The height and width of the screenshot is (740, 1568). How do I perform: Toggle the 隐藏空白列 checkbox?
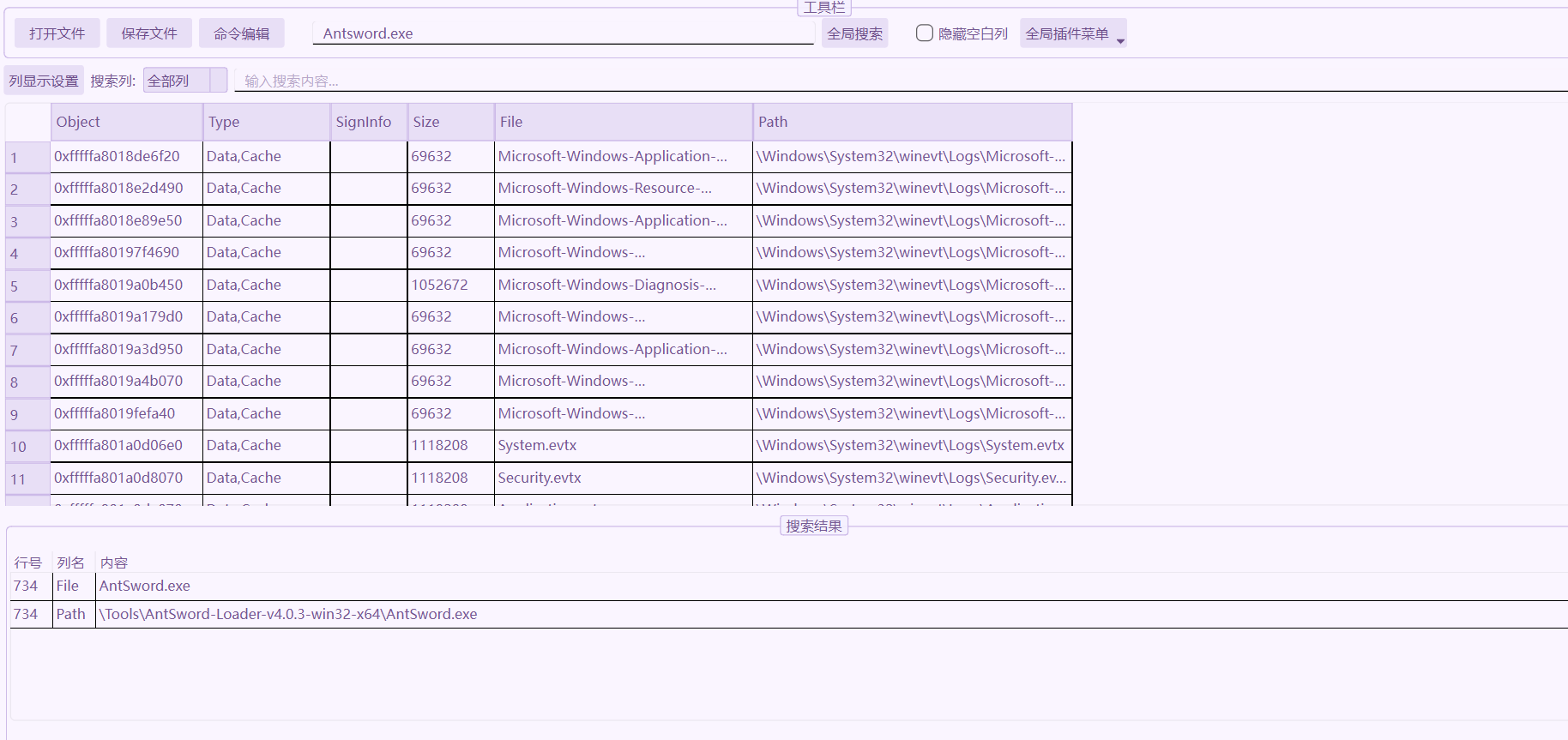click(x=924, y=33)
